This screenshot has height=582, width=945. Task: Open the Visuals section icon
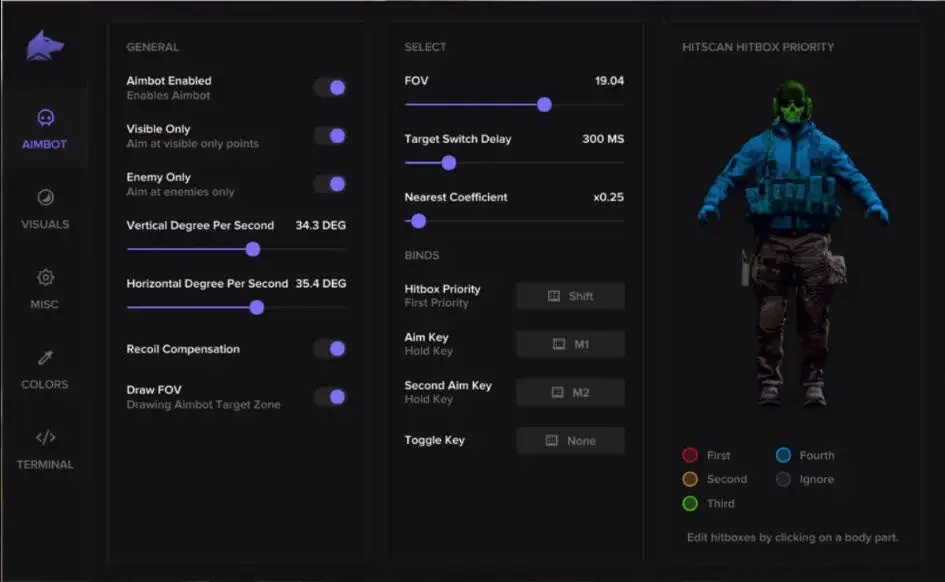click(x=45, y=198)
